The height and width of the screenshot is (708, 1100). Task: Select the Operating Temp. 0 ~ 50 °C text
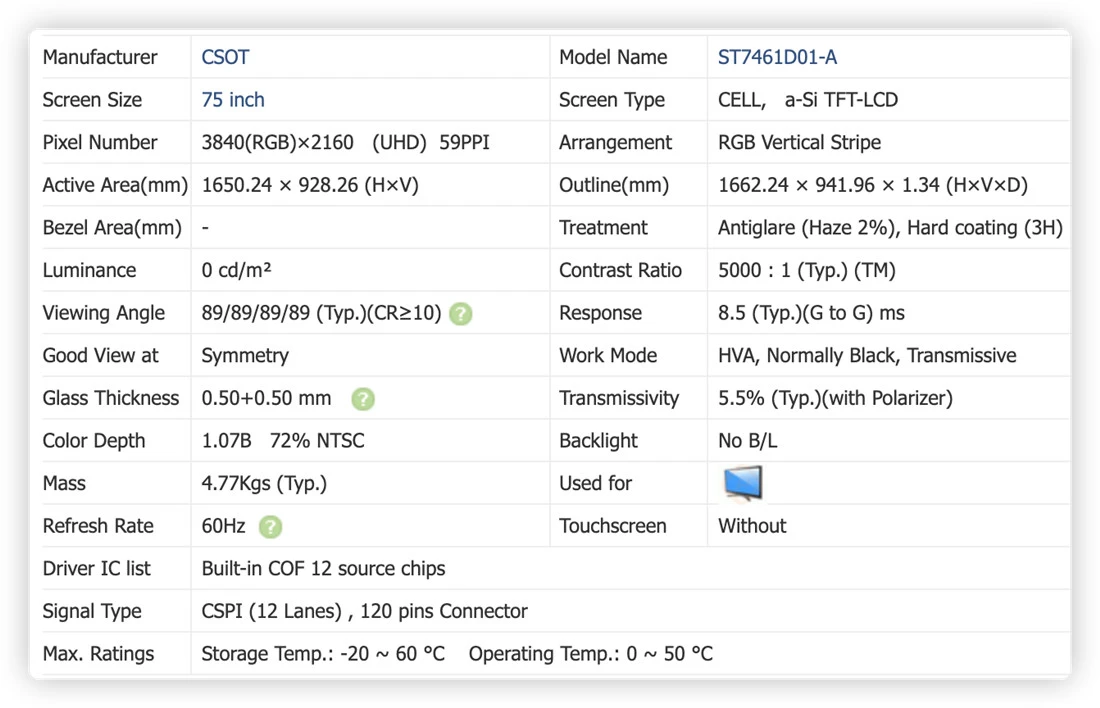591,654
